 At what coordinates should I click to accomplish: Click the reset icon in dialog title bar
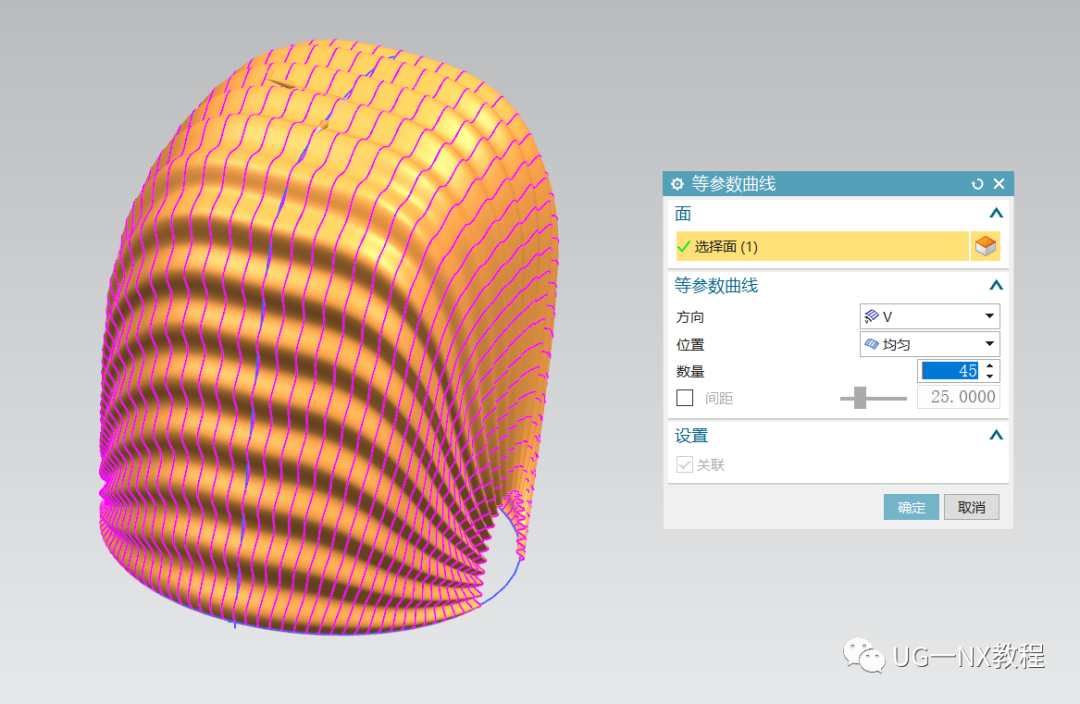coord(978,184)
